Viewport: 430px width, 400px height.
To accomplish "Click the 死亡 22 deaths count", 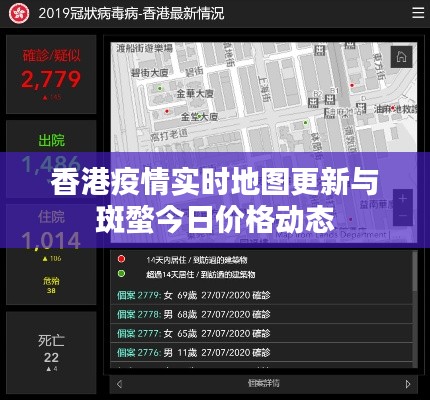I will [51, 357].
